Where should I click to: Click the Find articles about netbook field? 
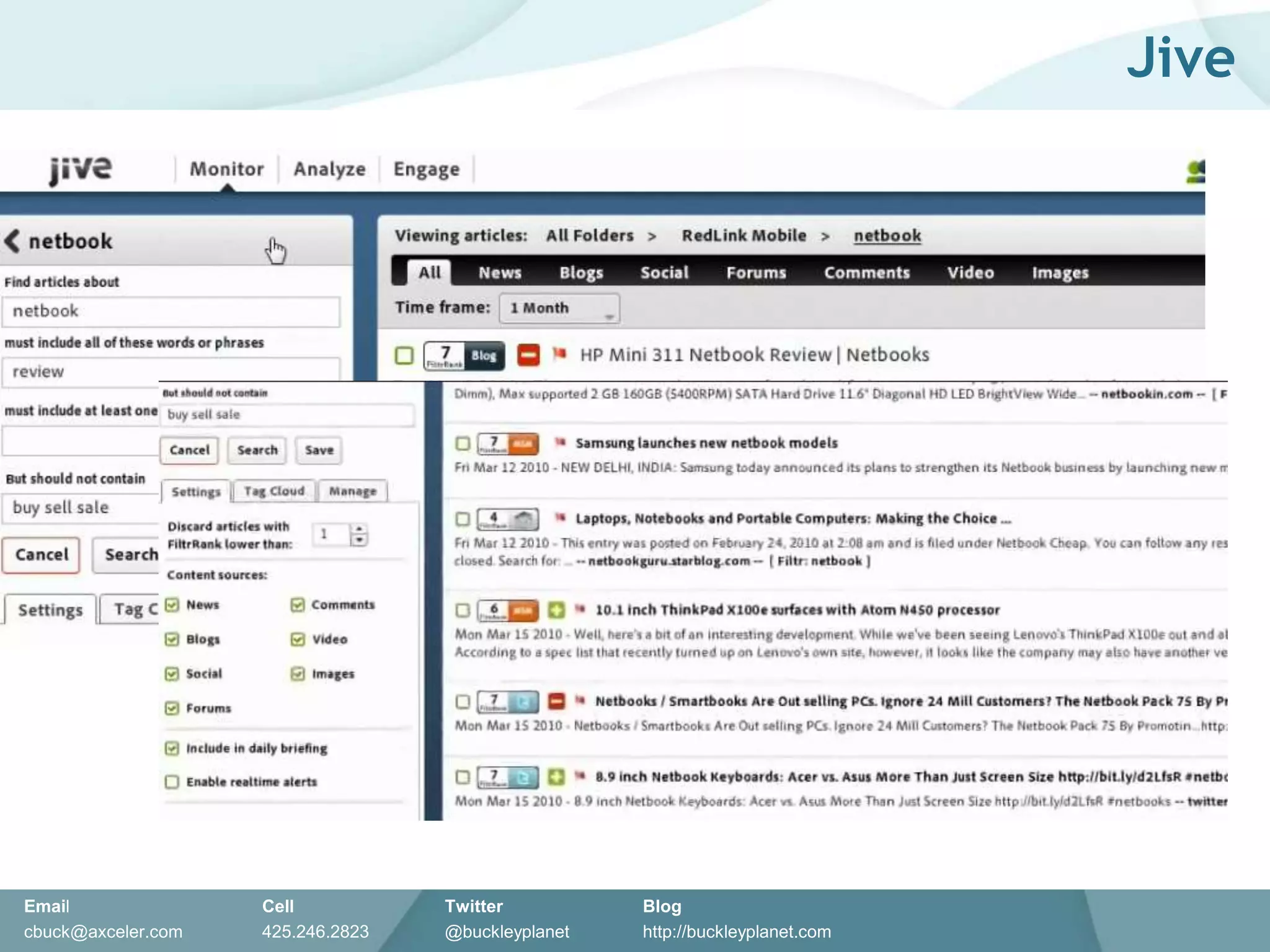coord(171,312)
